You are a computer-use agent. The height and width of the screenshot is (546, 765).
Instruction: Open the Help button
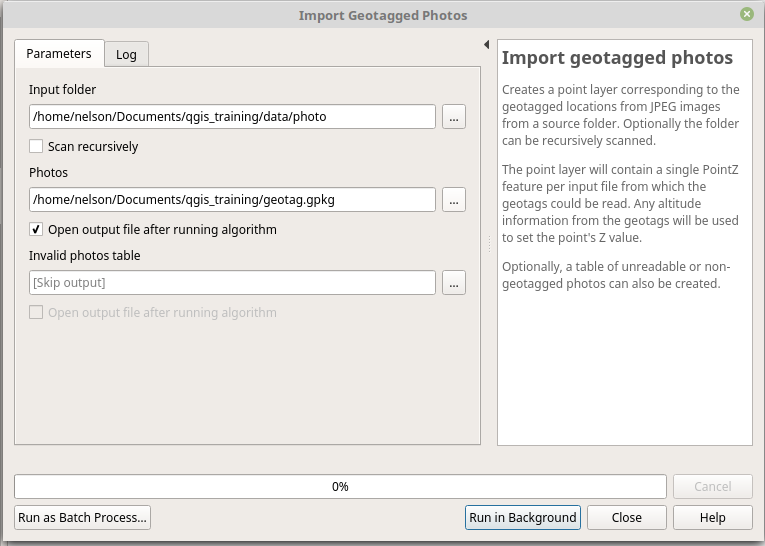[712, 517]
